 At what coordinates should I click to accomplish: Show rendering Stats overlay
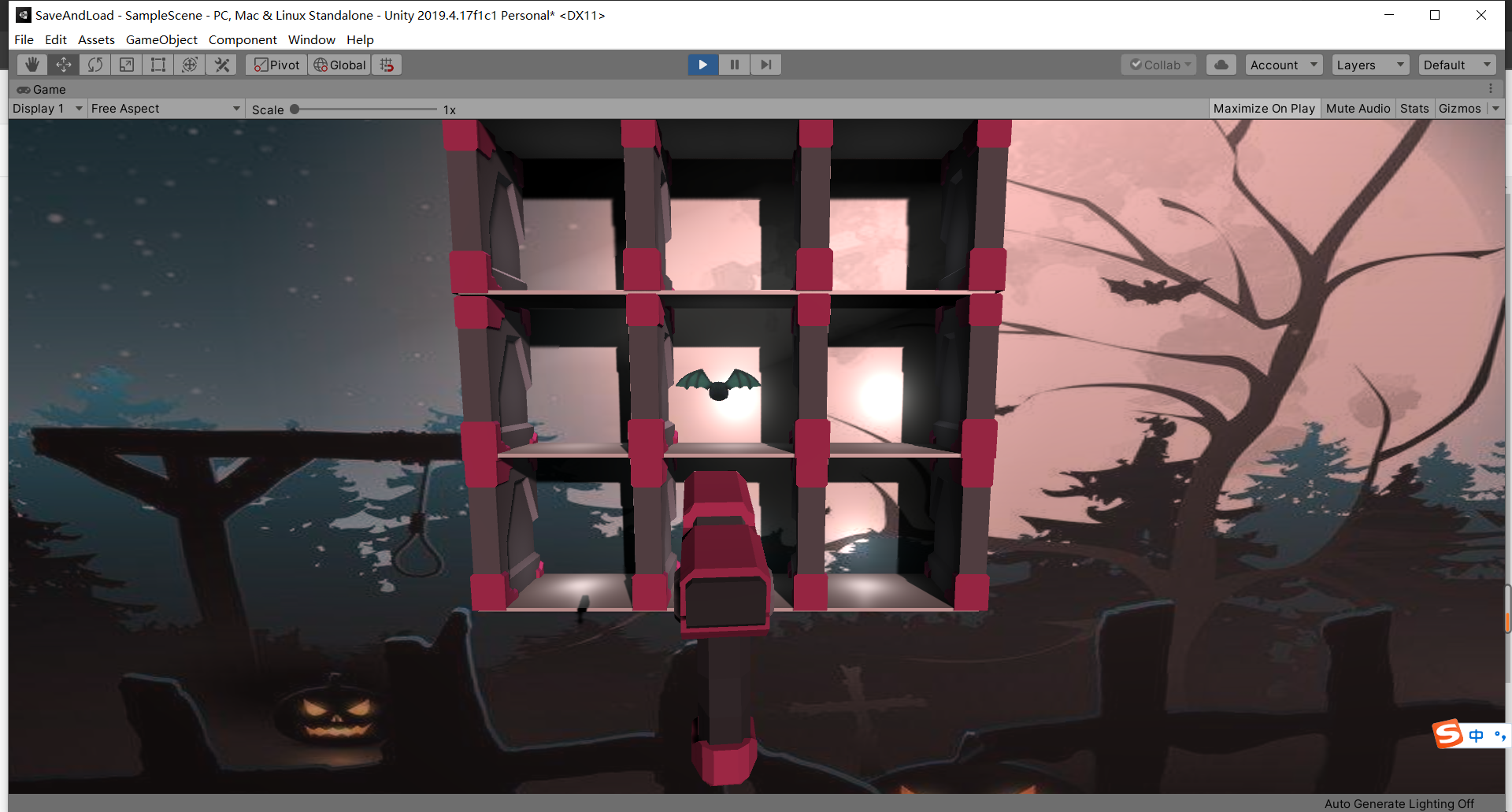coord(1414,108)
